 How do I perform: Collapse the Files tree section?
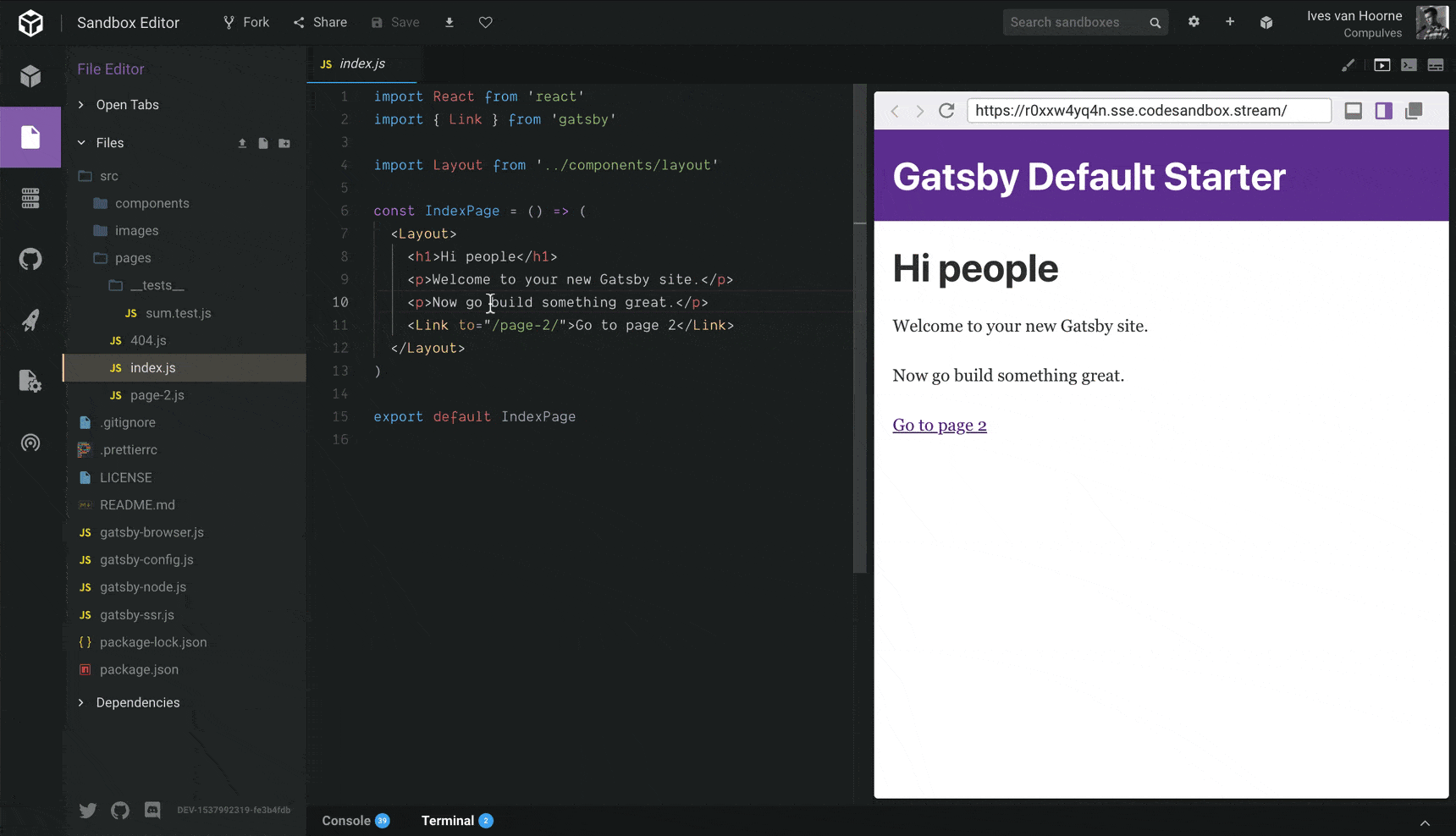[x=82, y=142]
